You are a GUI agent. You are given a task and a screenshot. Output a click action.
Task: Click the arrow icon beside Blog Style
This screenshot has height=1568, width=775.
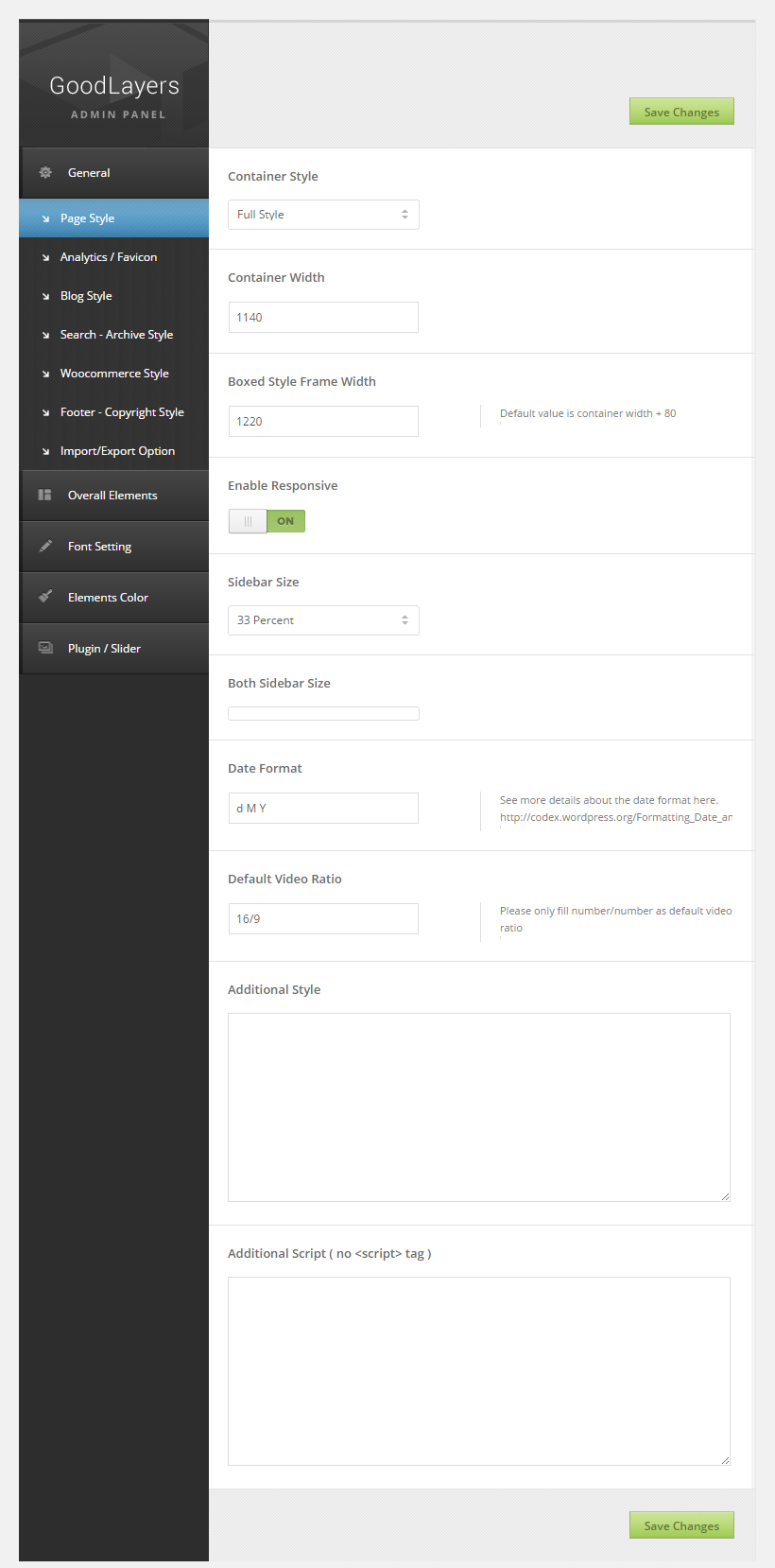point(45,297)
